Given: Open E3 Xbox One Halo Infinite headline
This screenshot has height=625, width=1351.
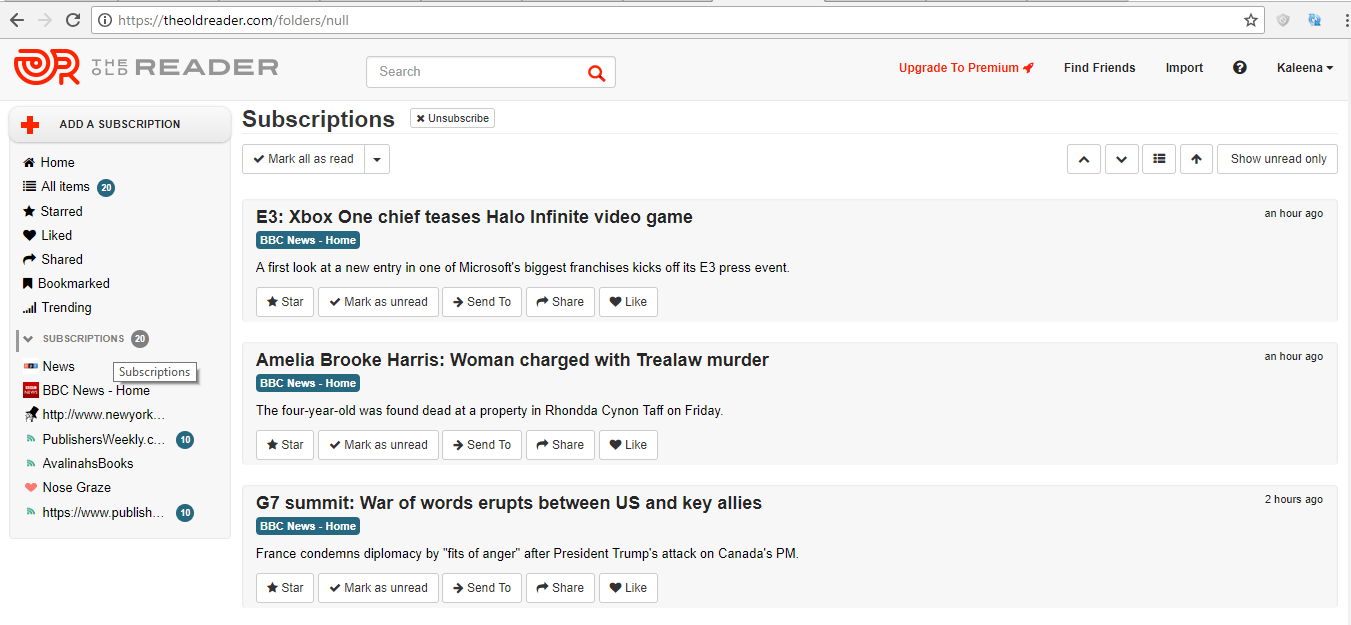Looking at the screenshot, I should [x=474, y=217].
